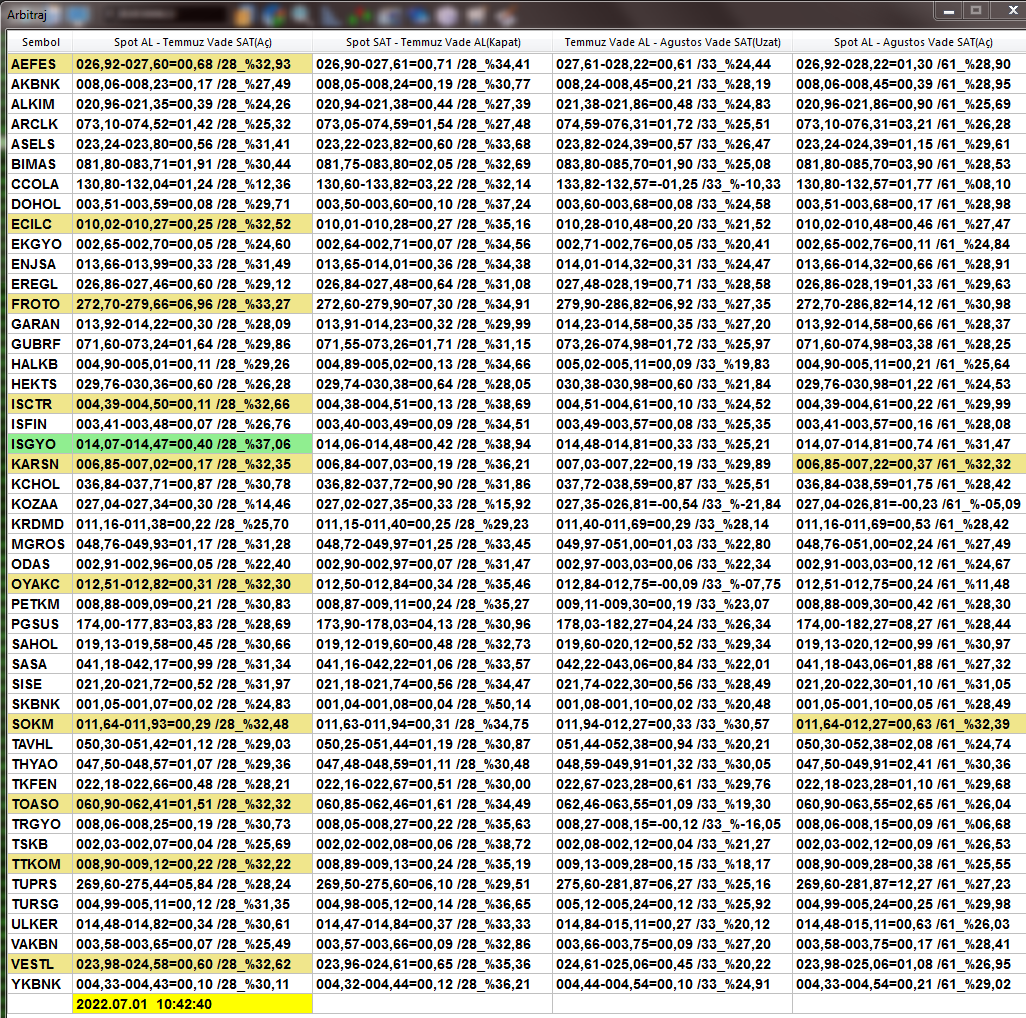Select the TUPRS symbol cell
Viewport: 1026px width, 1018px height.
(x=40, y=885)
